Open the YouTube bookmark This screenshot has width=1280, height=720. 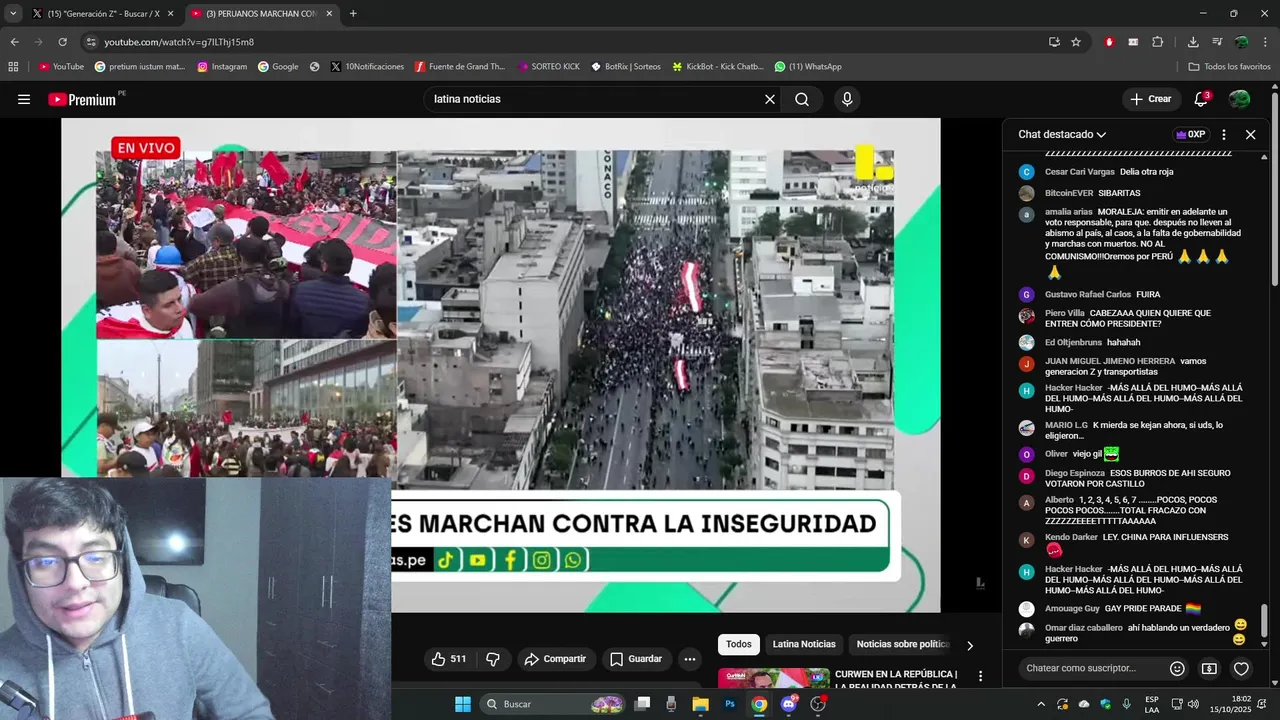pyautogui.click(x=61, y=67)
